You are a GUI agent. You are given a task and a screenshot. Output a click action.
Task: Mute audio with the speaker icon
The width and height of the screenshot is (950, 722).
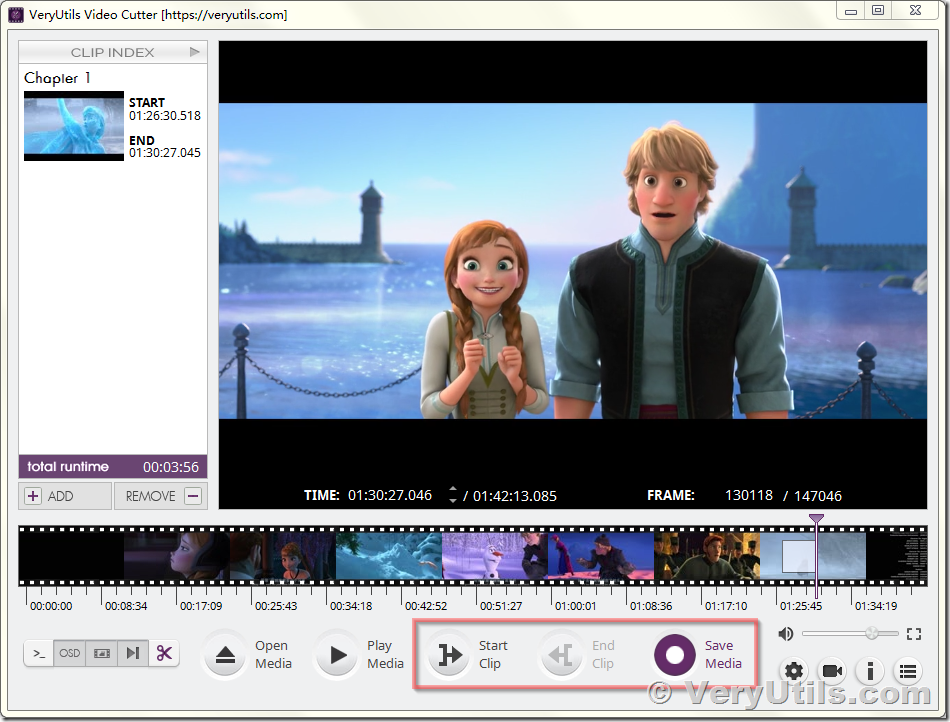click(x=785, y=634)
